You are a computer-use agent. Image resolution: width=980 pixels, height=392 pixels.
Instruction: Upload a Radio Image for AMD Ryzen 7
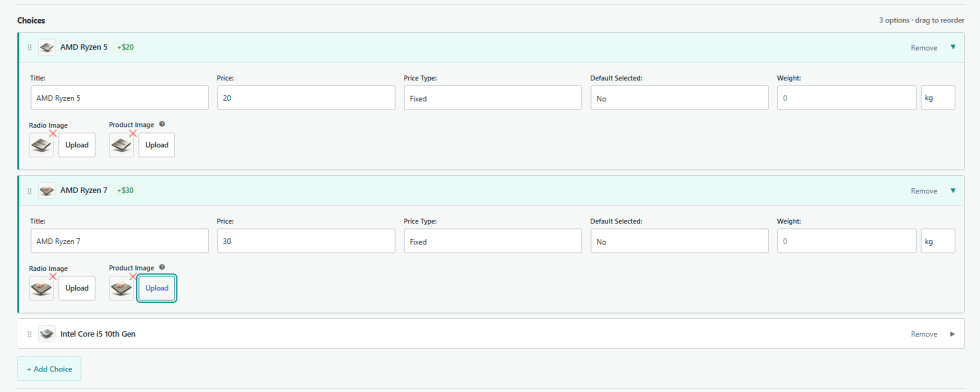[x=77, y=288]
